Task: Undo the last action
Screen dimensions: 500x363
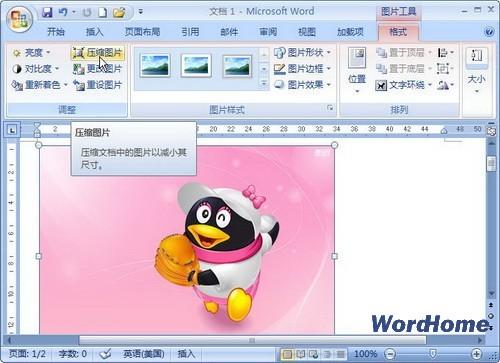Action: 63,12
